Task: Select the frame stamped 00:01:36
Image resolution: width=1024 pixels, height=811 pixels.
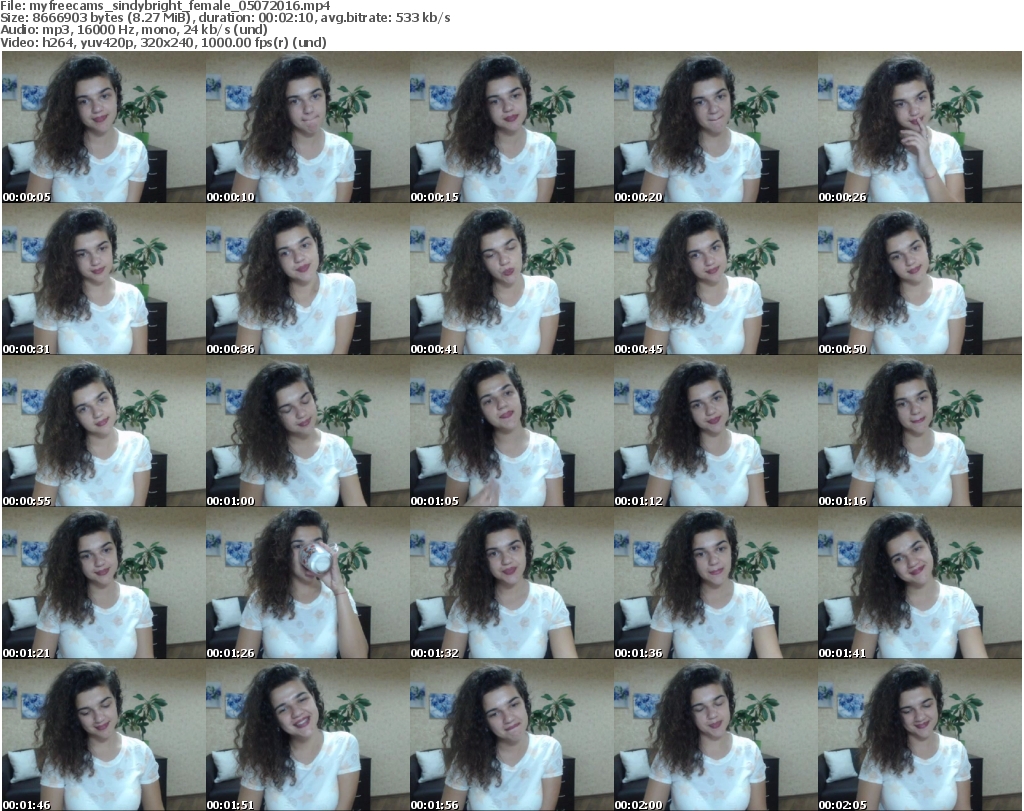Action: (x=715, y=583)
